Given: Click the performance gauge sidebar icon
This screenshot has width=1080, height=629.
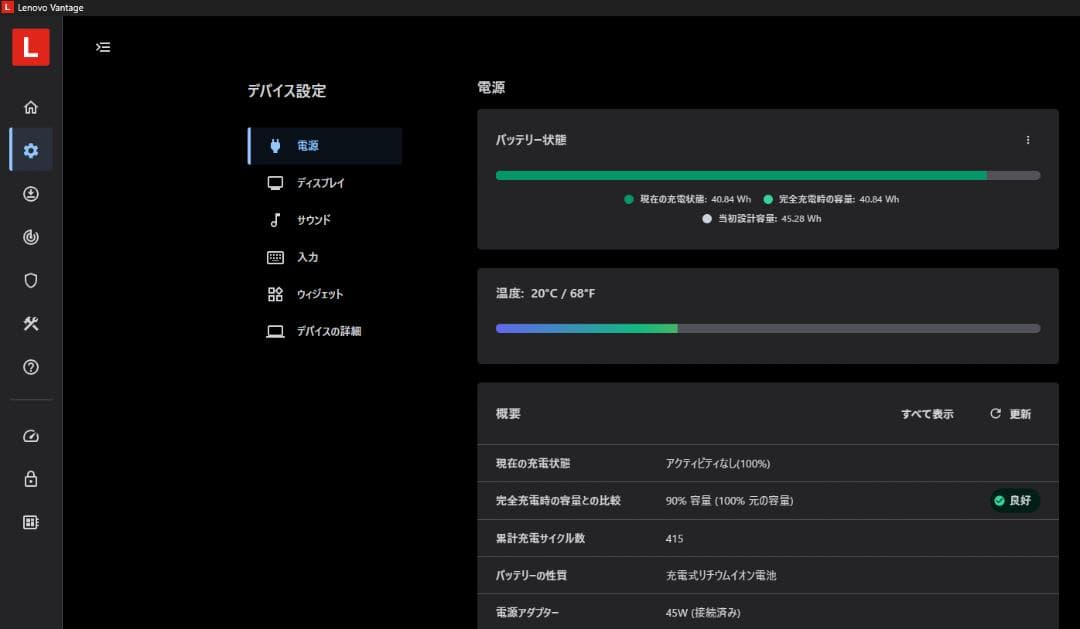Looking at the screenshot, I should point(31,436).
